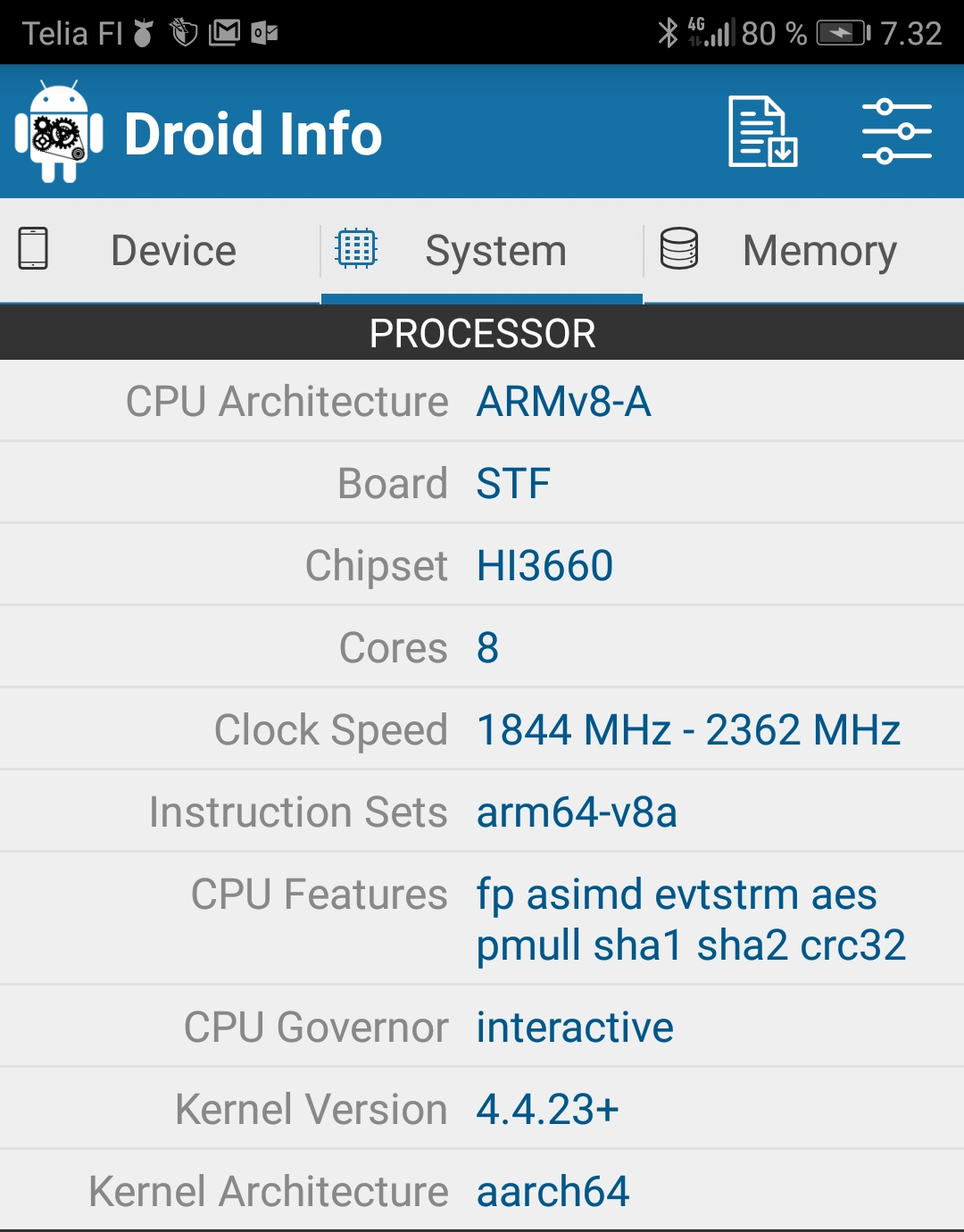
Task: Click the HI3660 chipset value
Action: tap(544, 565)
